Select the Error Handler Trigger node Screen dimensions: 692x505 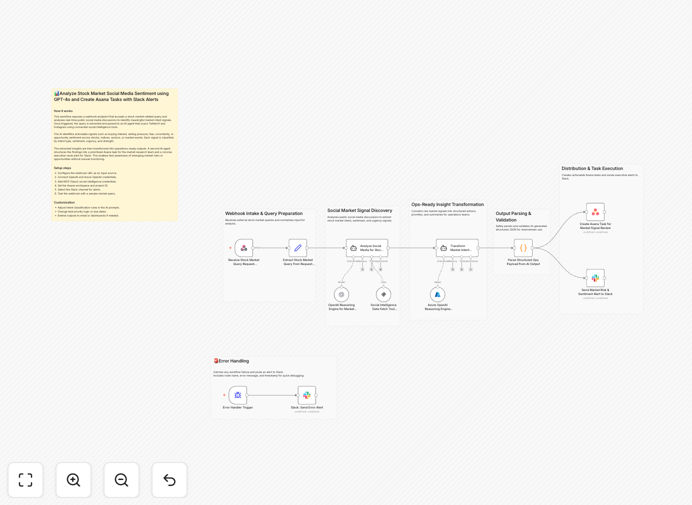(x=237, y=395)
